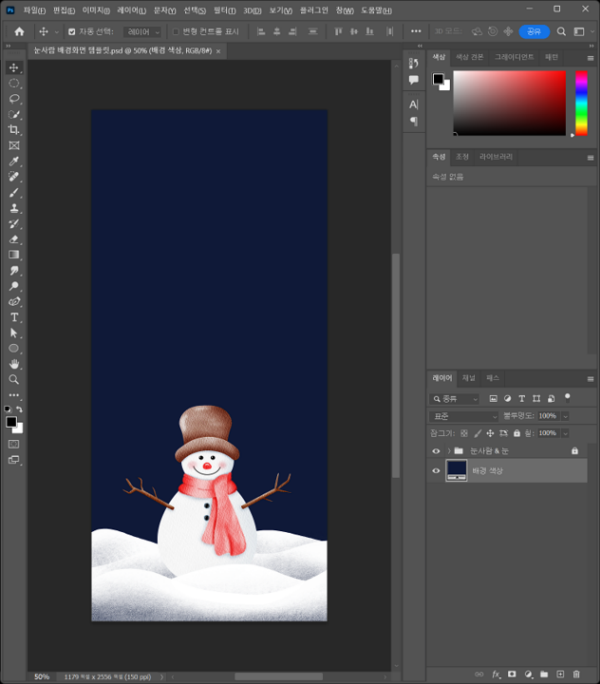The width and height of the screenshot is (600, 684).
Task: Open the Comments collapsed panel icon
Action: pyautogui.click(x=413, y=79)
